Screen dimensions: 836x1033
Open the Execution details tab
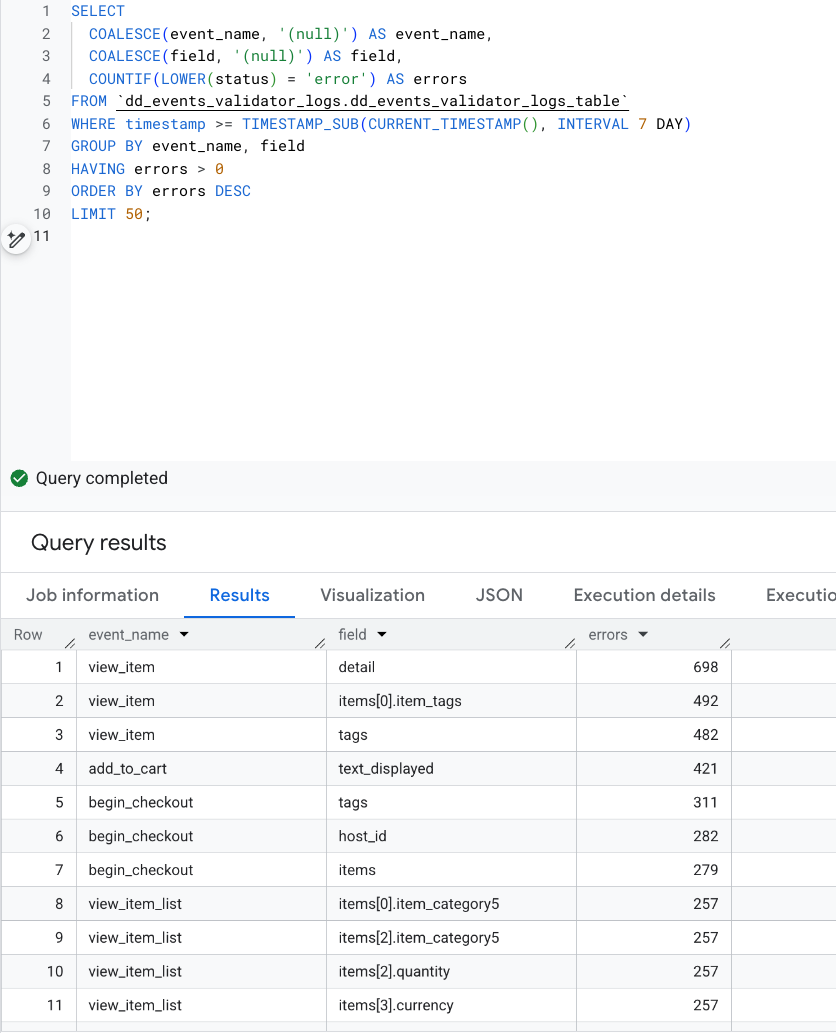(x=644, y=595)
